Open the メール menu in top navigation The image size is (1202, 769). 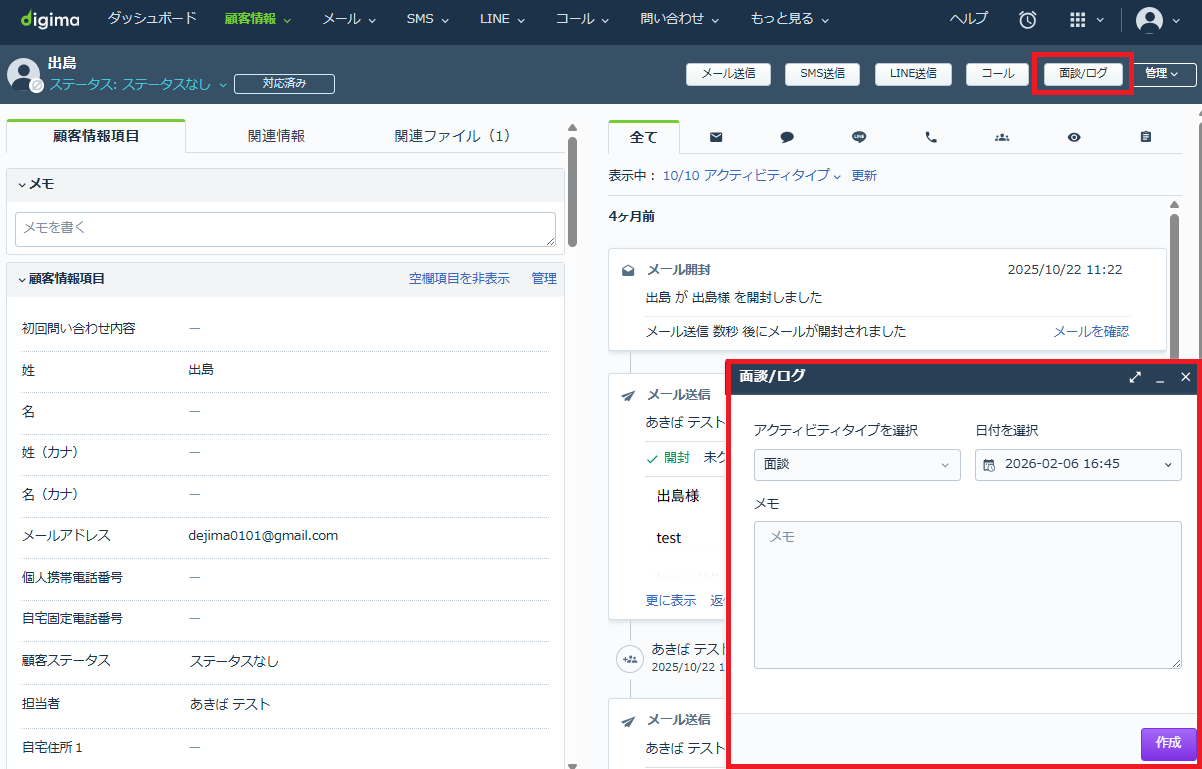[x=349, y=19]
